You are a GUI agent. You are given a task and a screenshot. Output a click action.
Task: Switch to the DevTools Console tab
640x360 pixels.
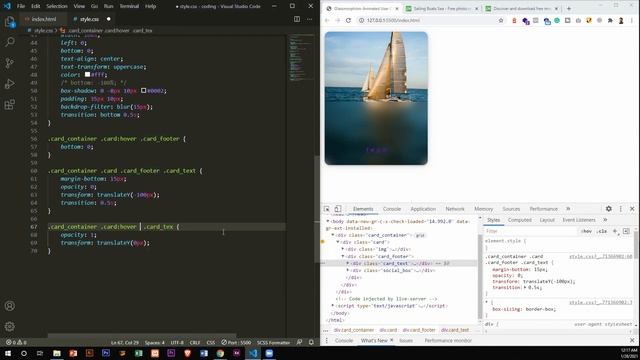[391, 209]
